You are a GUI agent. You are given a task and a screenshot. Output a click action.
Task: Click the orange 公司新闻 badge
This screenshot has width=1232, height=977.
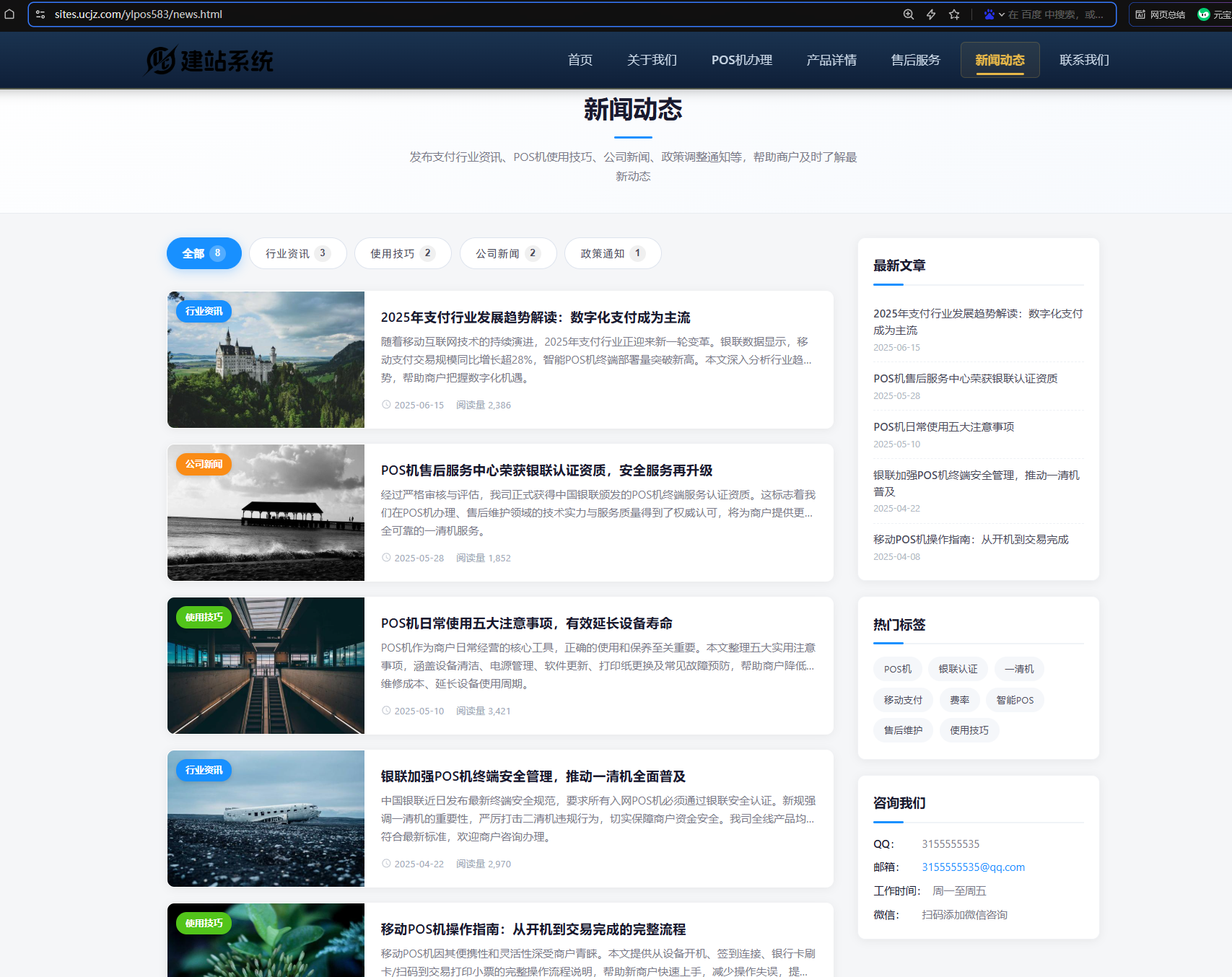[204, 464]
